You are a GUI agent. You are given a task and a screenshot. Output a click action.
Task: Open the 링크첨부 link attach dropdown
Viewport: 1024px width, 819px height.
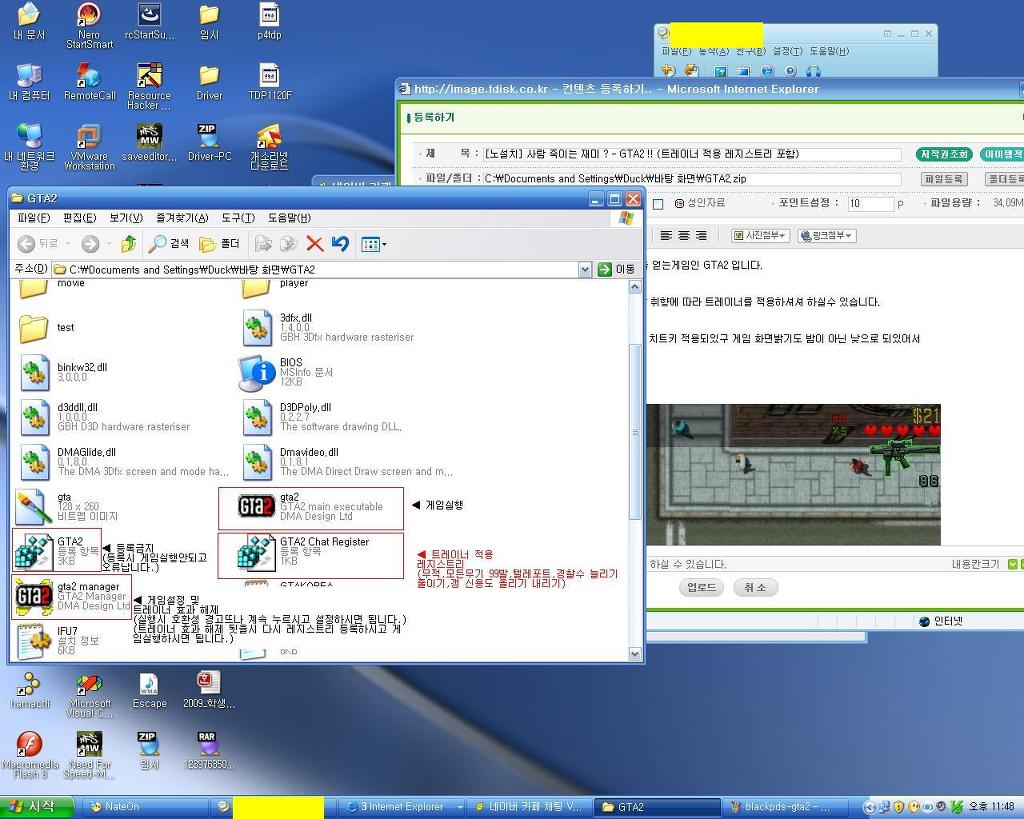(x=827, y=236)
